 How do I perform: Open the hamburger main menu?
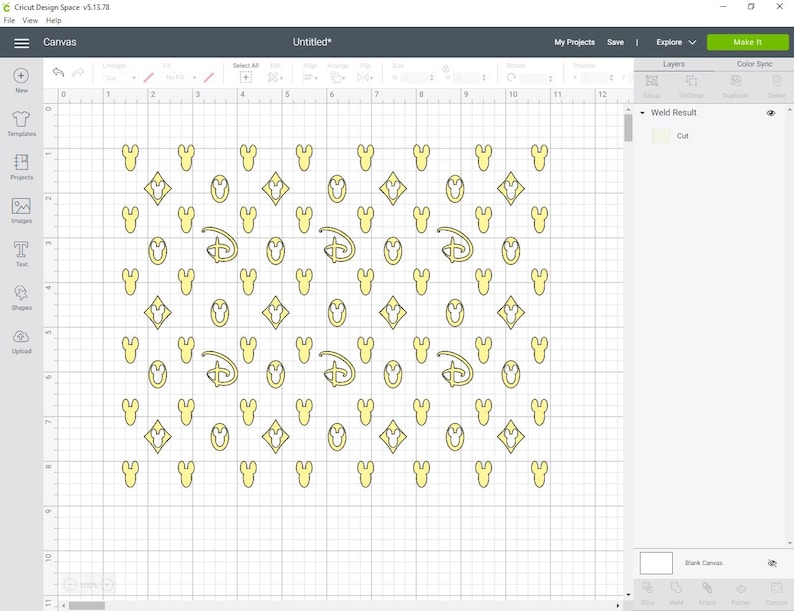pos(21,43)
